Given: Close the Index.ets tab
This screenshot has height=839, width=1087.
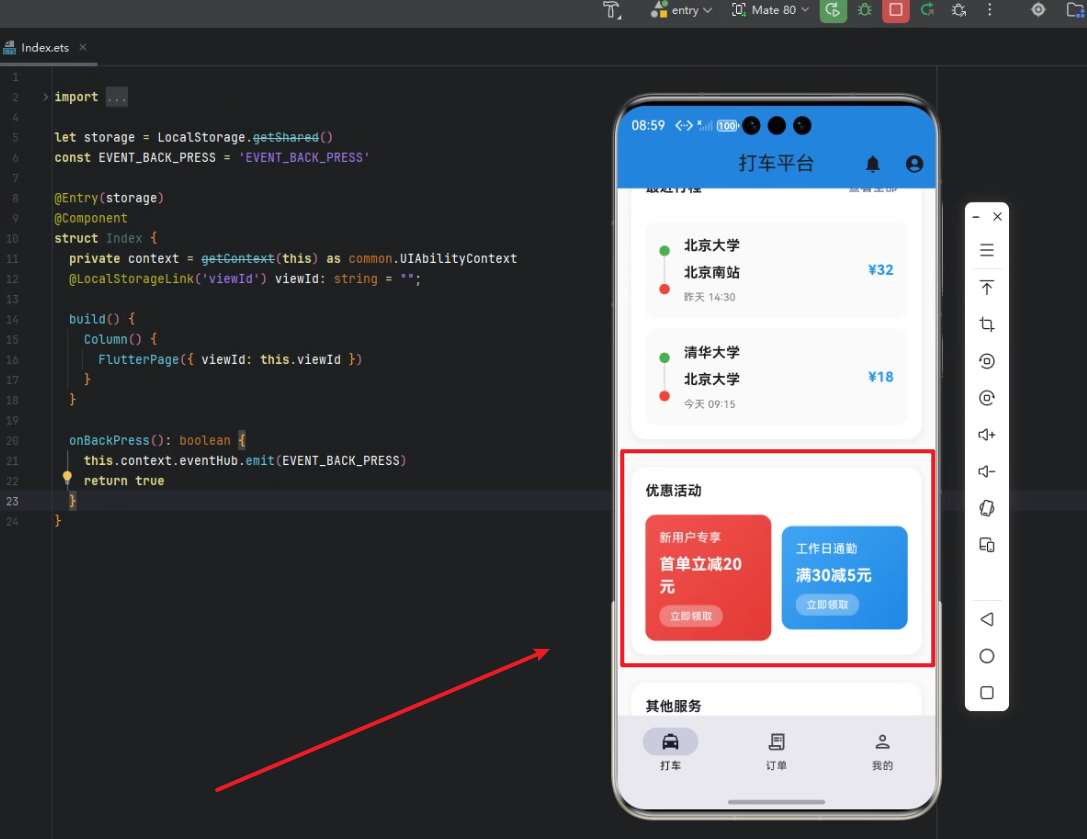Looking at the screenshot, I should [83, 47].
